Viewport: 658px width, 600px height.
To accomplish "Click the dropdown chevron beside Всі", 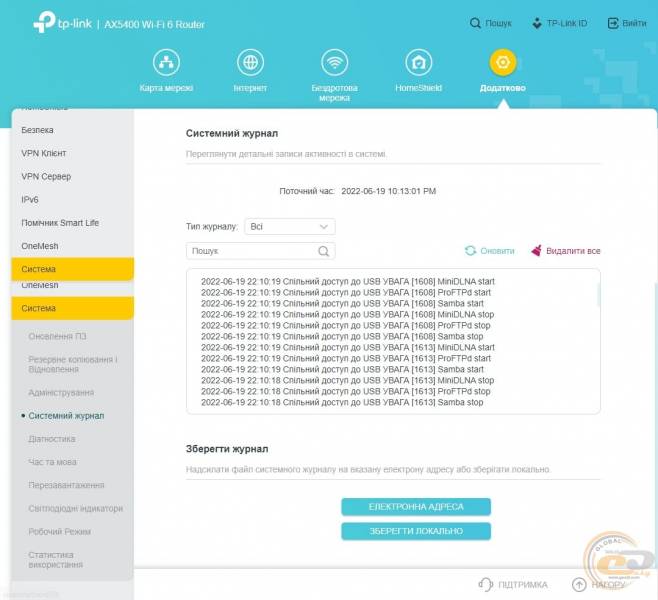I will tap(324, 227).
